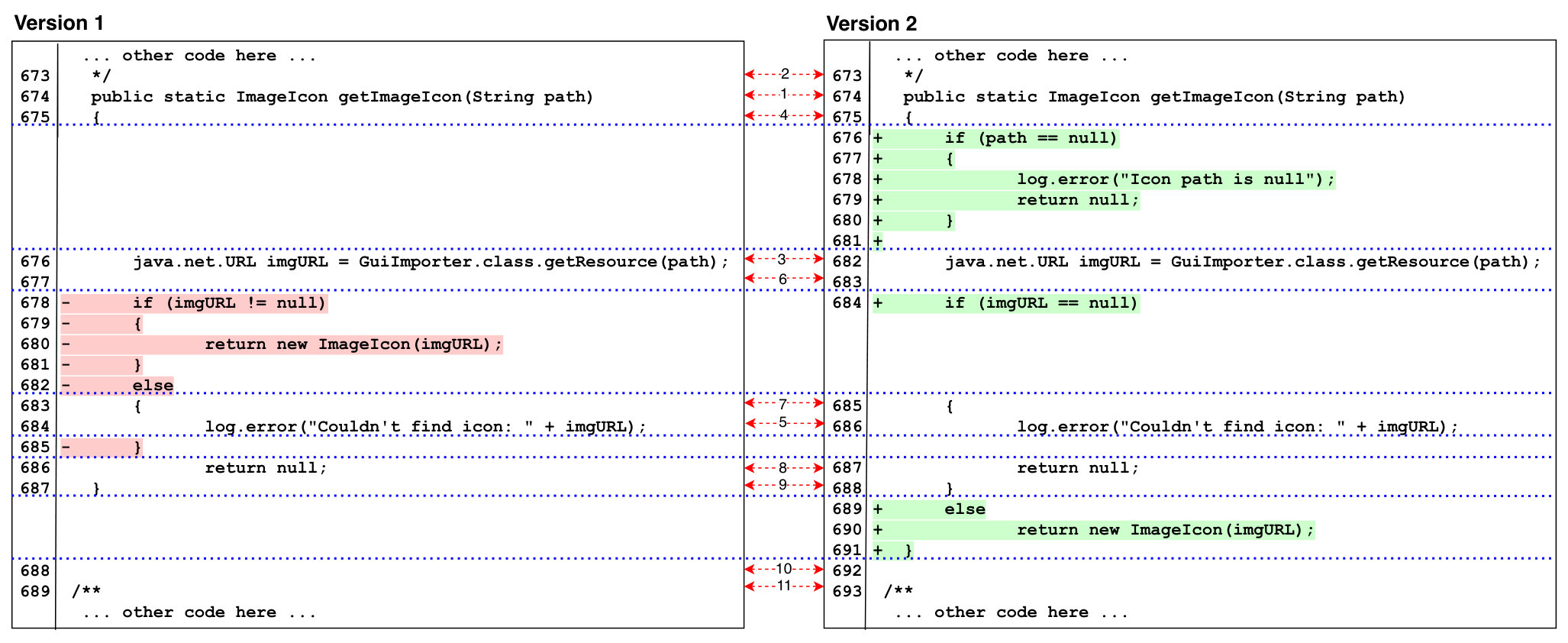Select added line log.error("Icon path is null")
Image resolution: width=1568 pixels, height=643 pixels.
[1104, 179]
